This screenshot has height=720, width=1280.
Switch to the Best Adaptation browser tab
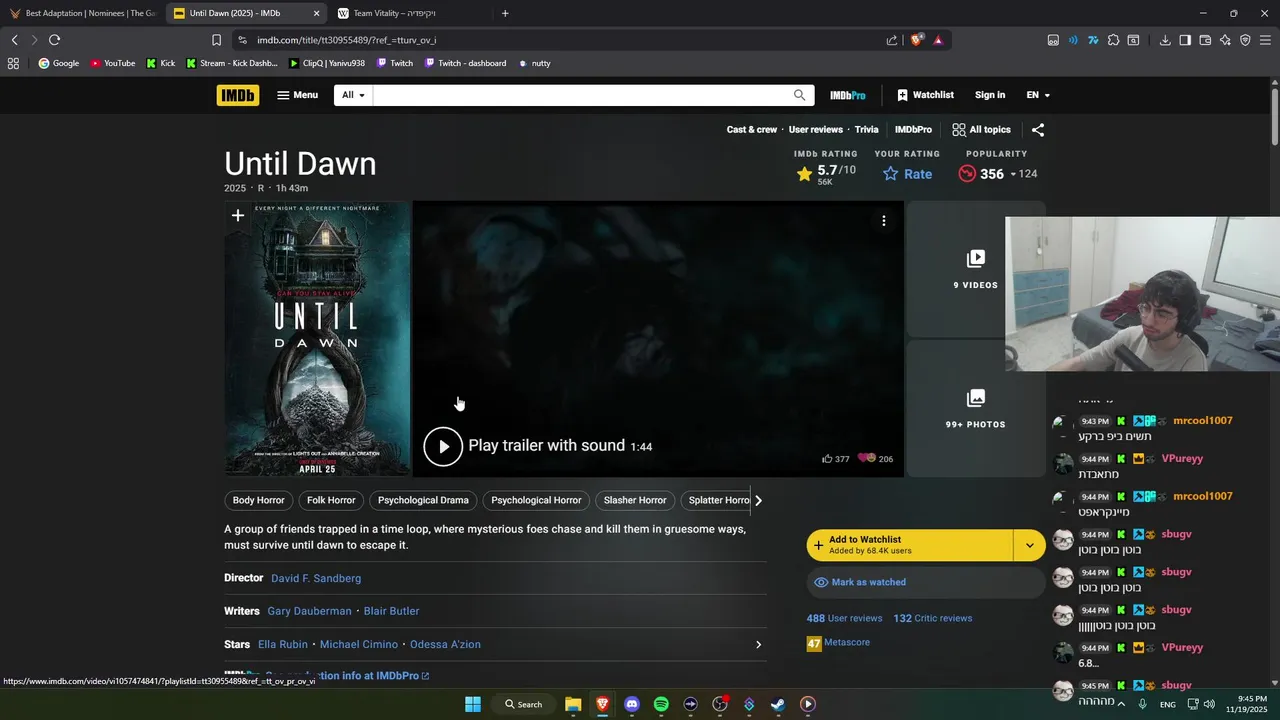pos(83,13)
